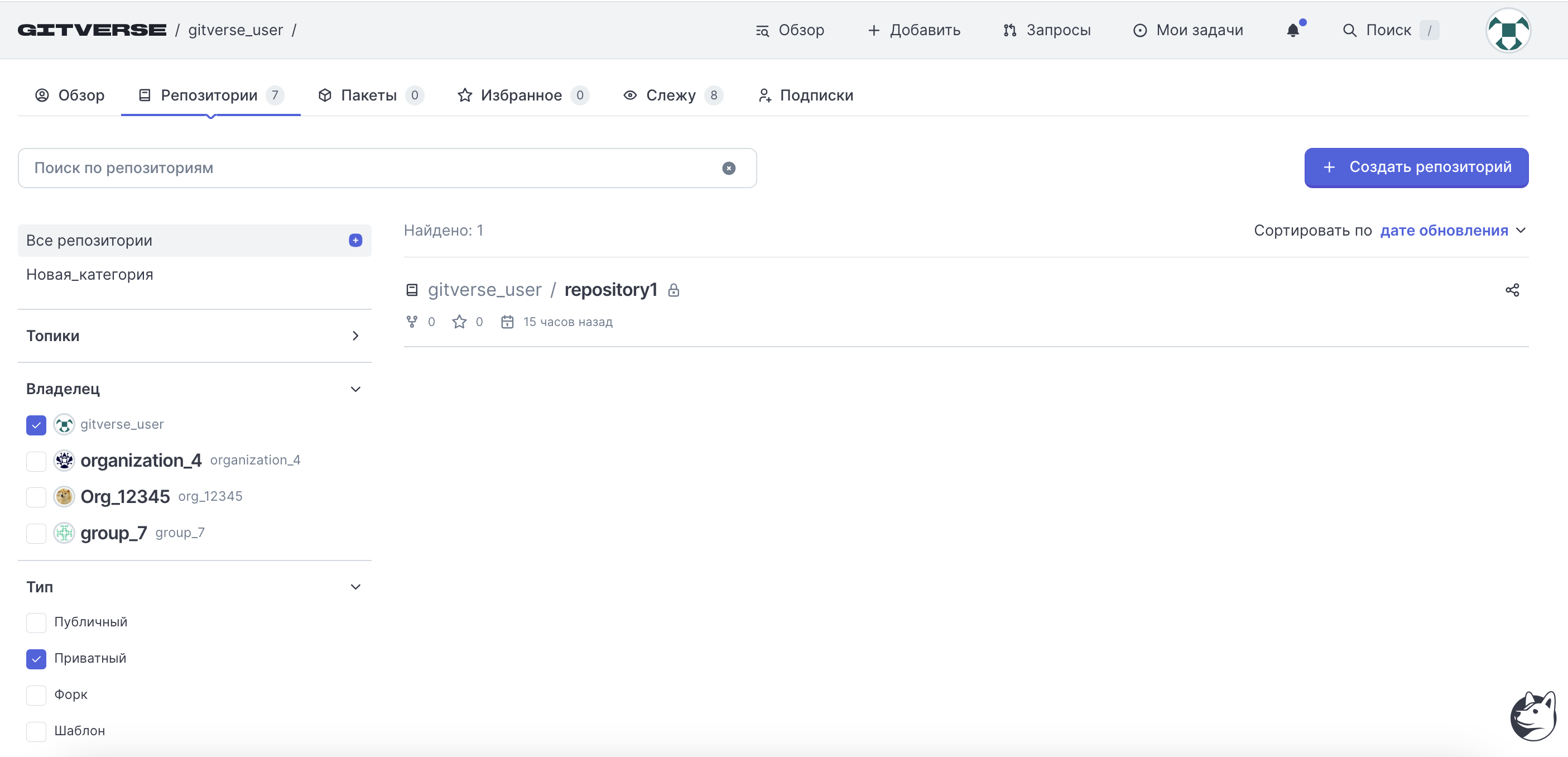
Task: Click the GitVerse logo
Action: click(92, 30)
